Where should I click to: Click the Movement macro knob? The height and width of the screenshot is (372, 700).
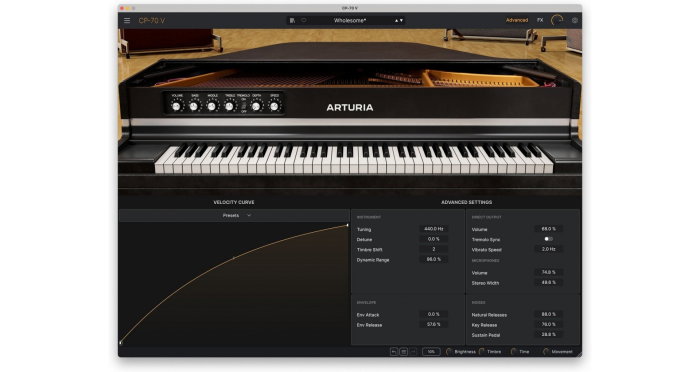(546, 352)
